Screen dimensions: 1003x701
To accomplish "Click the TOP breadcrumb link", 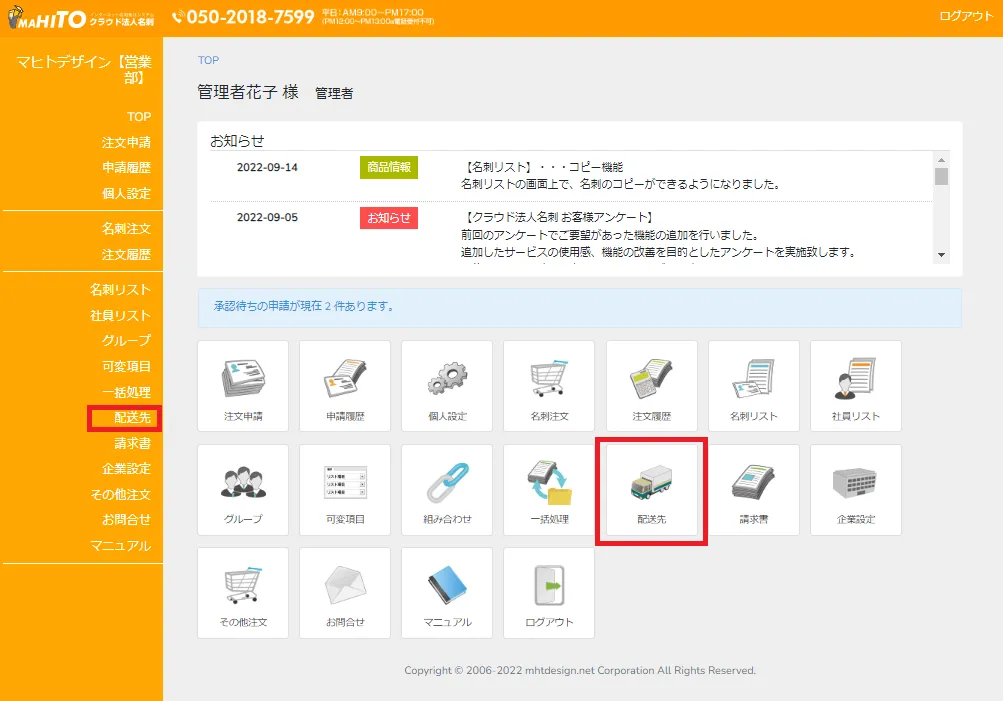I will pos(208,60).
